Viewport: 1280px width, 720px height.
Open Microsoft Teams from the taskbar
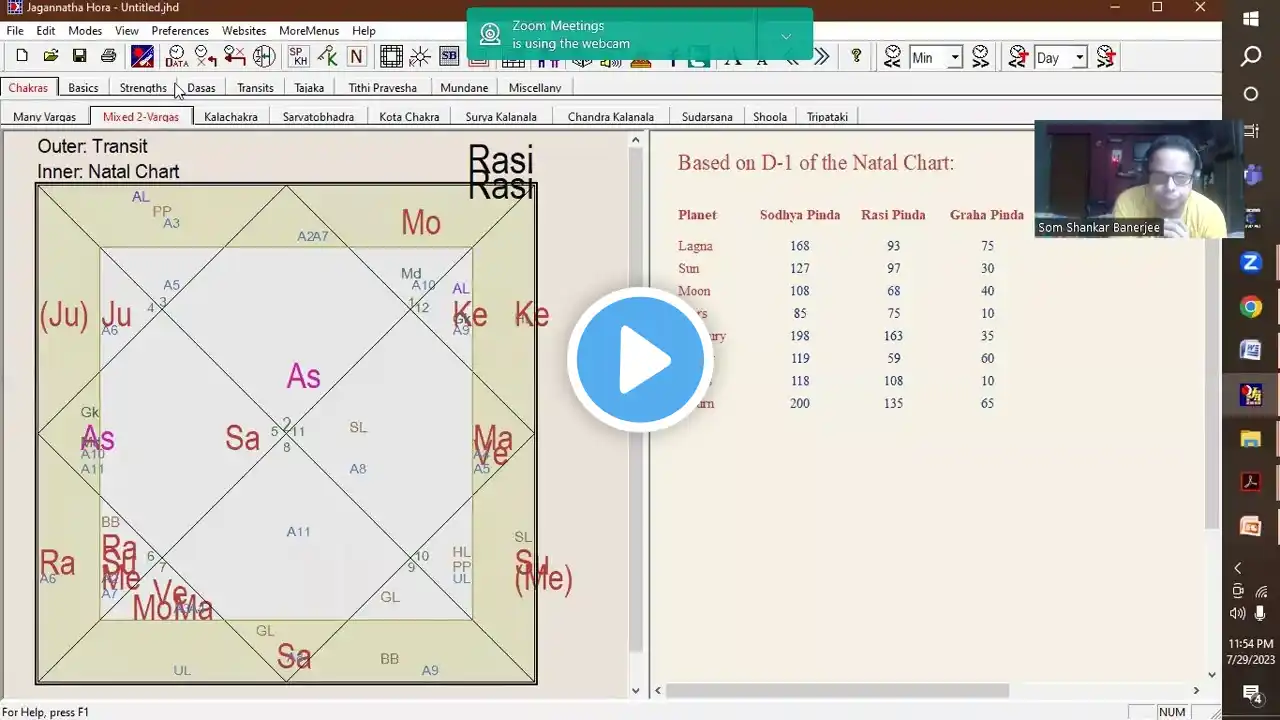click(1250, 175)
